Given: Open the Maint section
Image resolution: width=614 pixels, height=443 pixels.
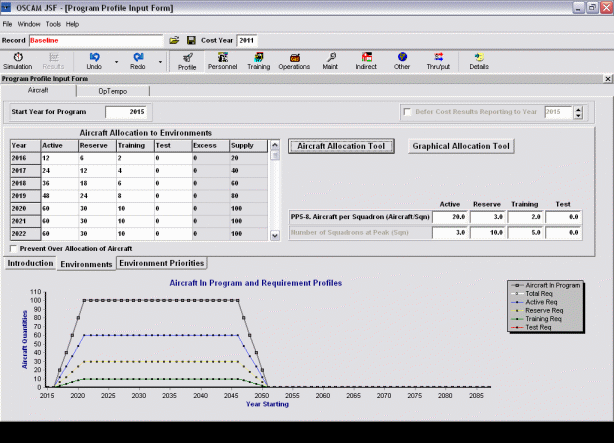Looking at the screenshot, I should tap(330, 61).
